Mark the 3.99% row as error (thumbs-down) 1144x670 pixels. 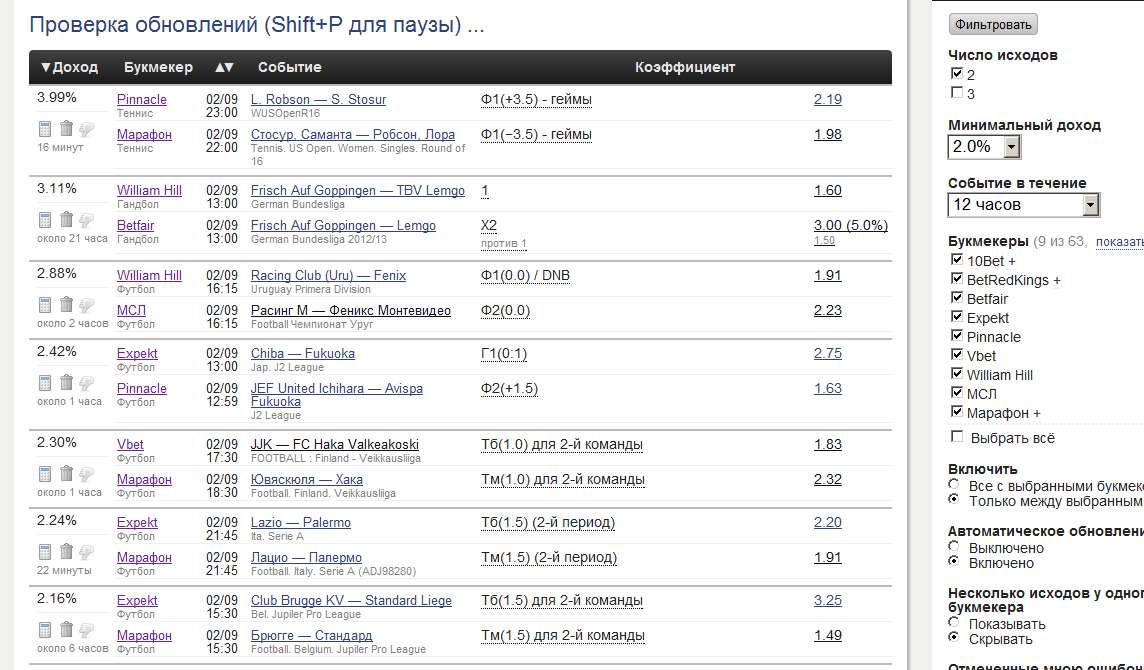[x=86, y=129]
